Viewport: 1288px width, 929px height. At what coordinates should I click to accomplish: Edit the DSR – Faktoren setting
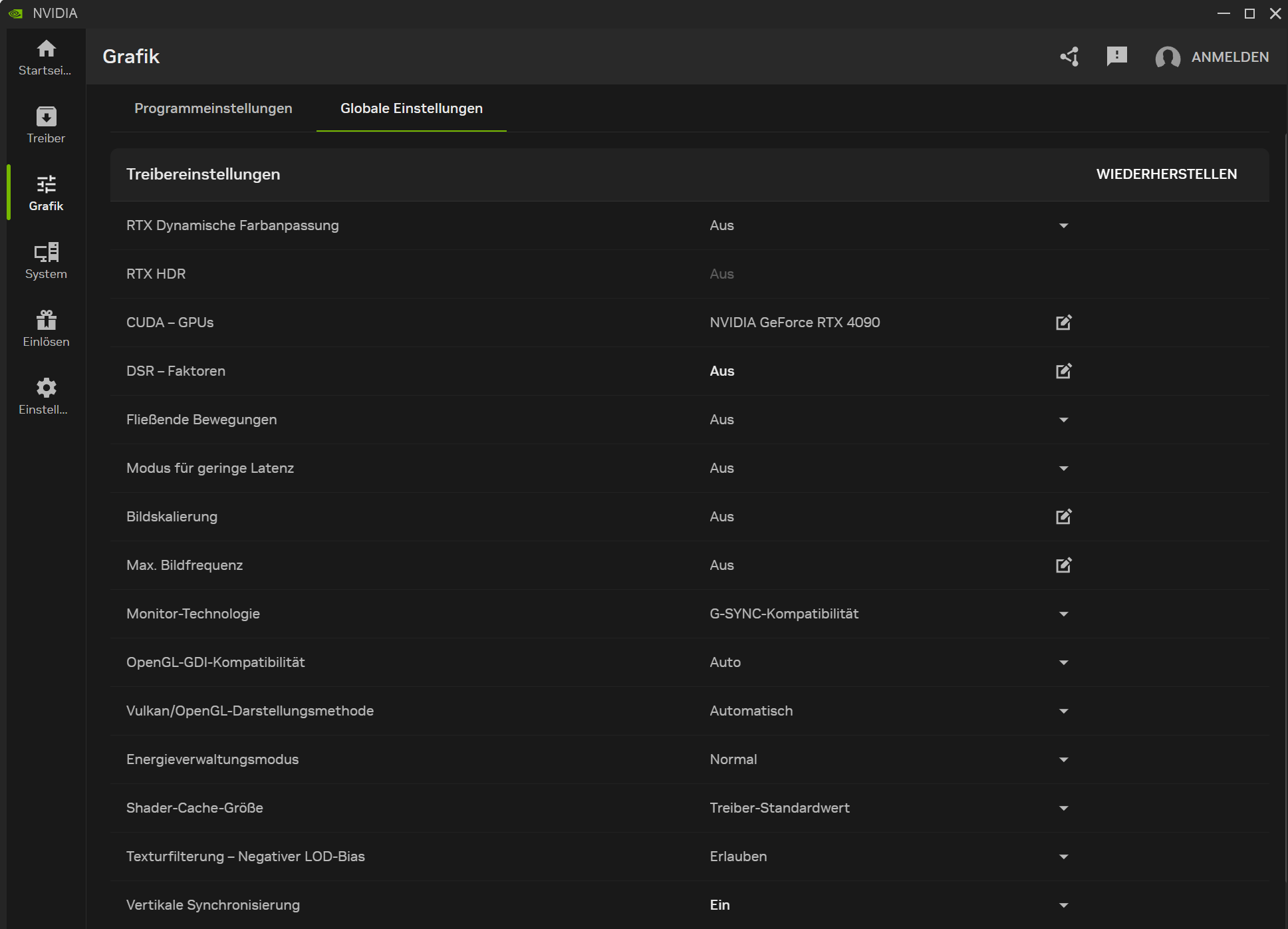1063,371
